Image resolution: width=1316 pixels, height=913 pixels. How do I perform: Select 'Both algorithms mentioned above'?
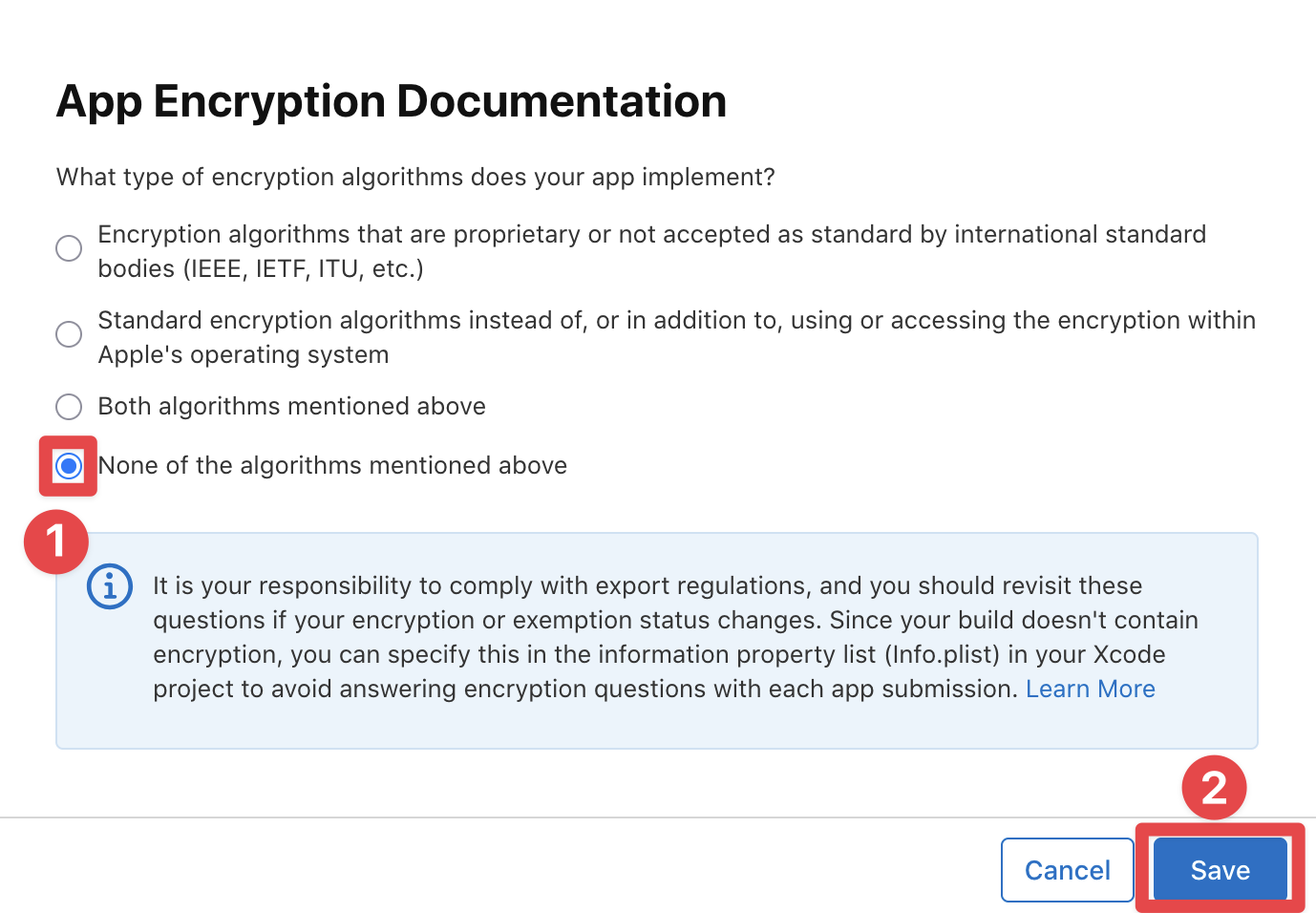coord(68,406)
